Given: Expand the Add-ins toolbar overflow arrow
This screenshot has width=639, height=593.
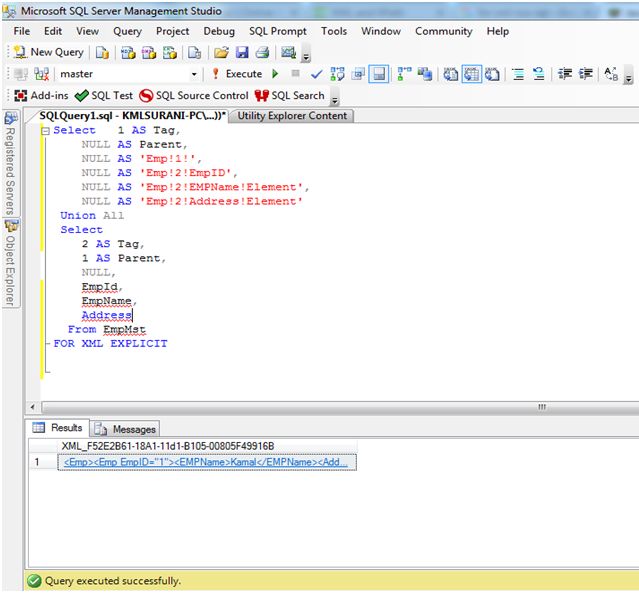Looking at the screenshot, I should coord(334,99).
